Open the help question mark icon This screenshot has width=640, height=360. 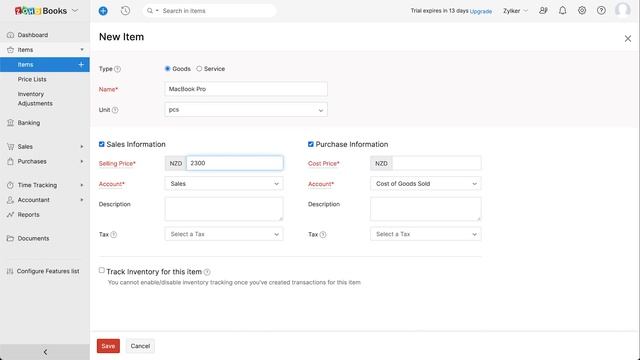click(601, 11)
